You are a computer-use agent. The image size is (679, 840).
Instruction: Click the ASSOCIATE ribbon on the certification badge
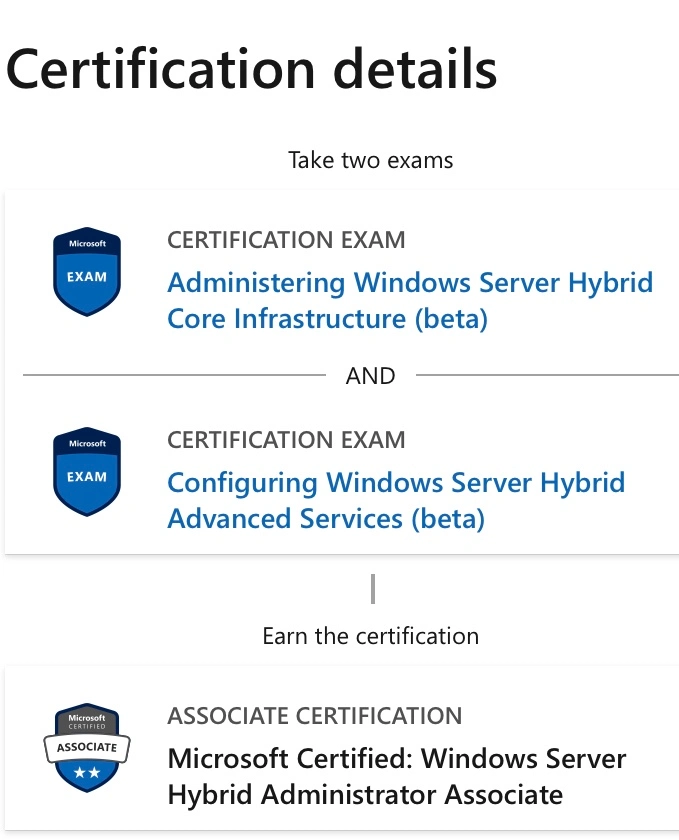point(87,747)
